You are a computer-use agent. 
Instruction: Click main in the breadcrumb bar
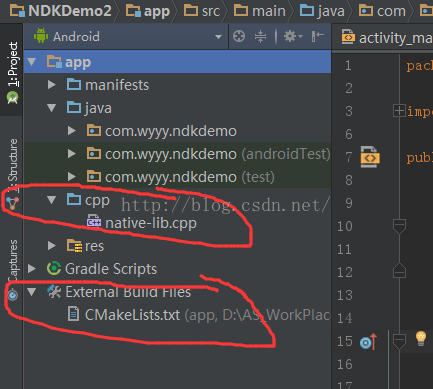(x=260, y=11)
